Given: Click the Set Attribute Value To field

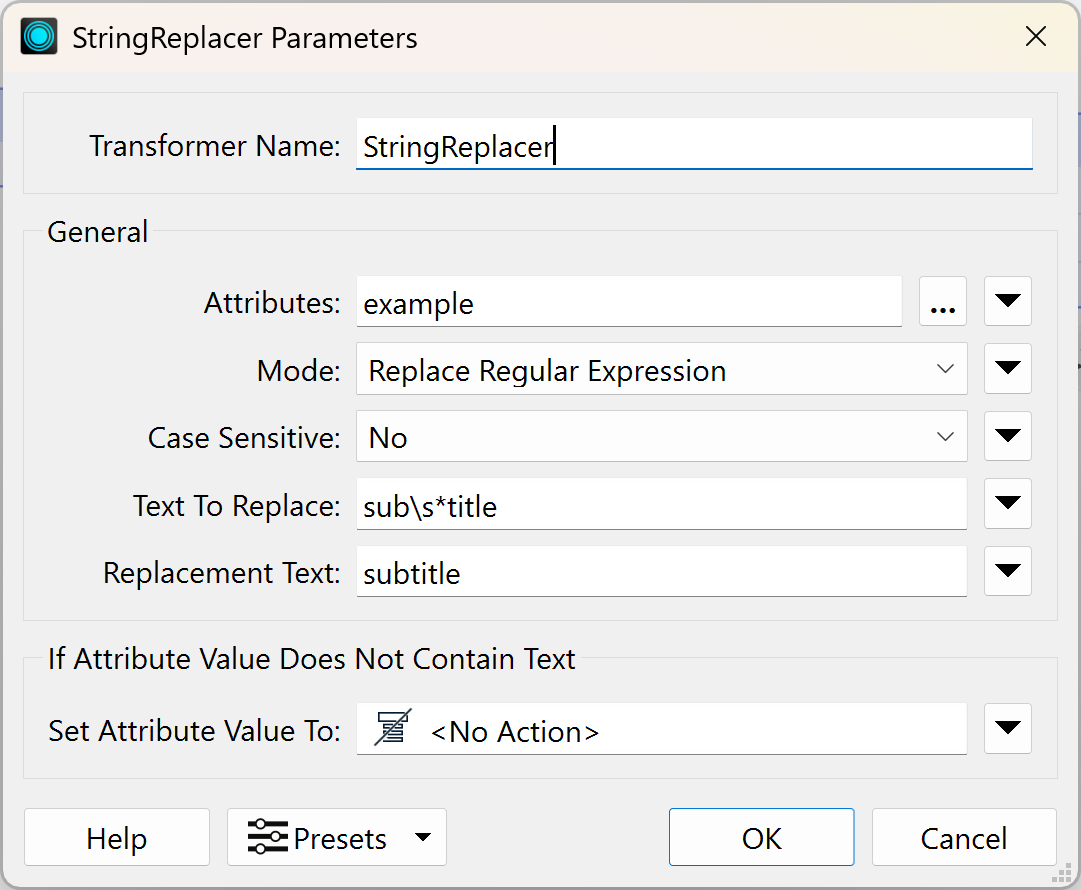Looking at the screenshot, I should (661, 729).
